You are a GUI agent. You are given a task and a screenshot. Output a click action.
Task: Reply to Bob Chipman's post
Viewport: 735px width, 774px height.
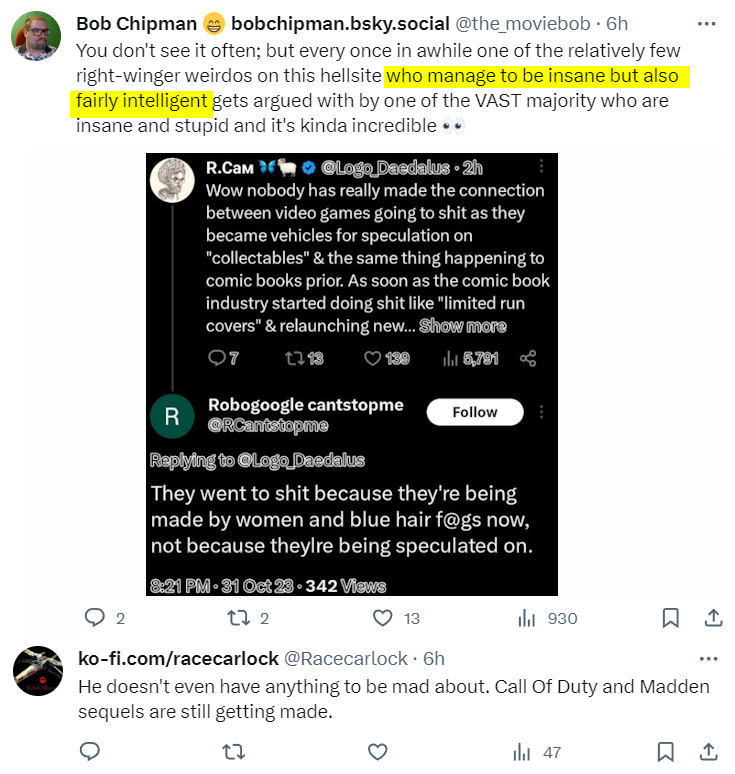(95, 619)
